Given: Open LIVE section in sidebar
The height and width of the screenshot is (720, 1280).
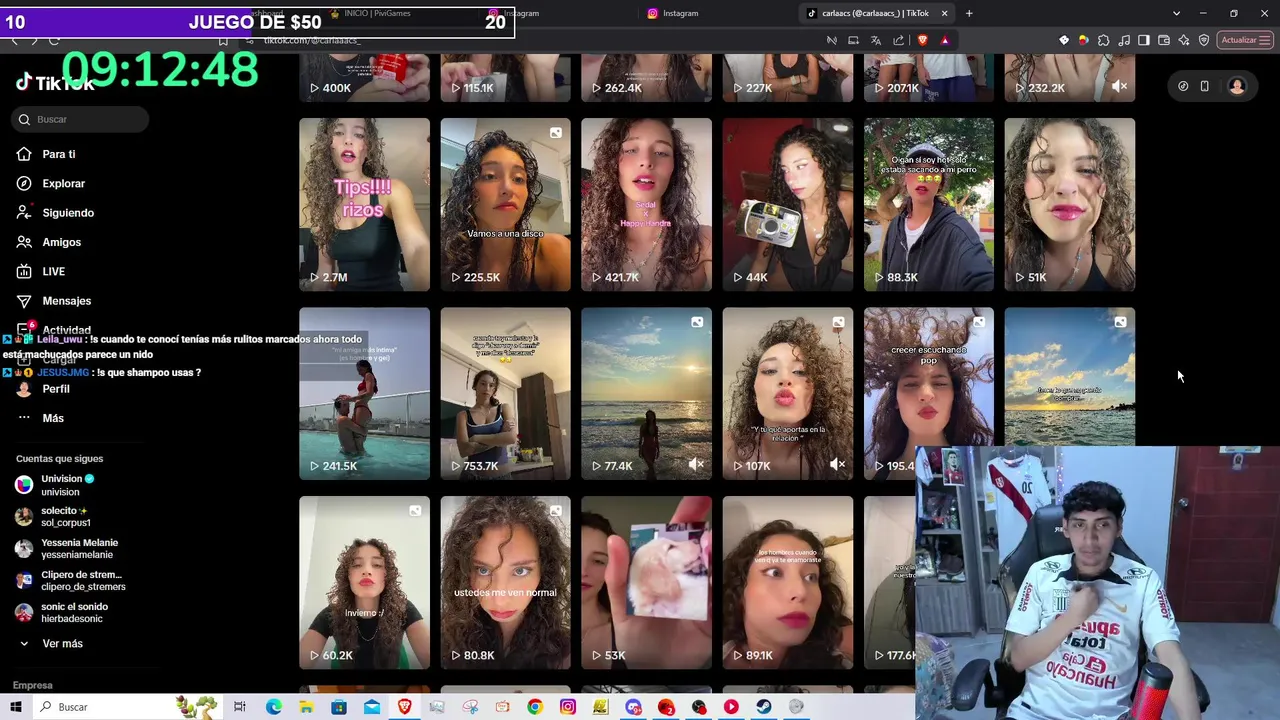Looking at the screenshot, I should (x=41, y=271).
